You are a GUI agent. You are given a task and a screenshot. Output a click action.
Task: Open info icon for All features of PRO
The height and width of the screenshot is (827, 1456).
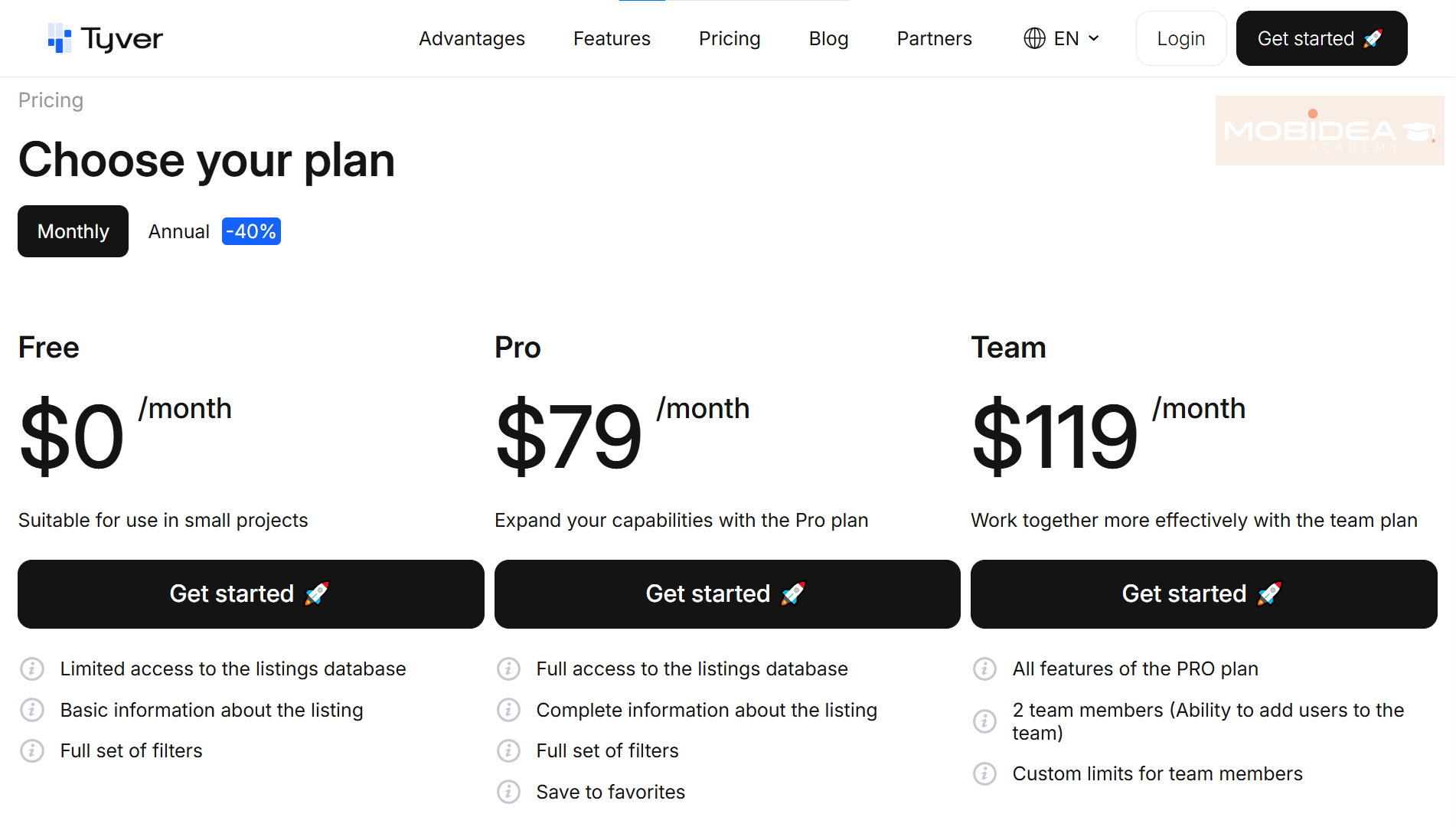(984, 668)
